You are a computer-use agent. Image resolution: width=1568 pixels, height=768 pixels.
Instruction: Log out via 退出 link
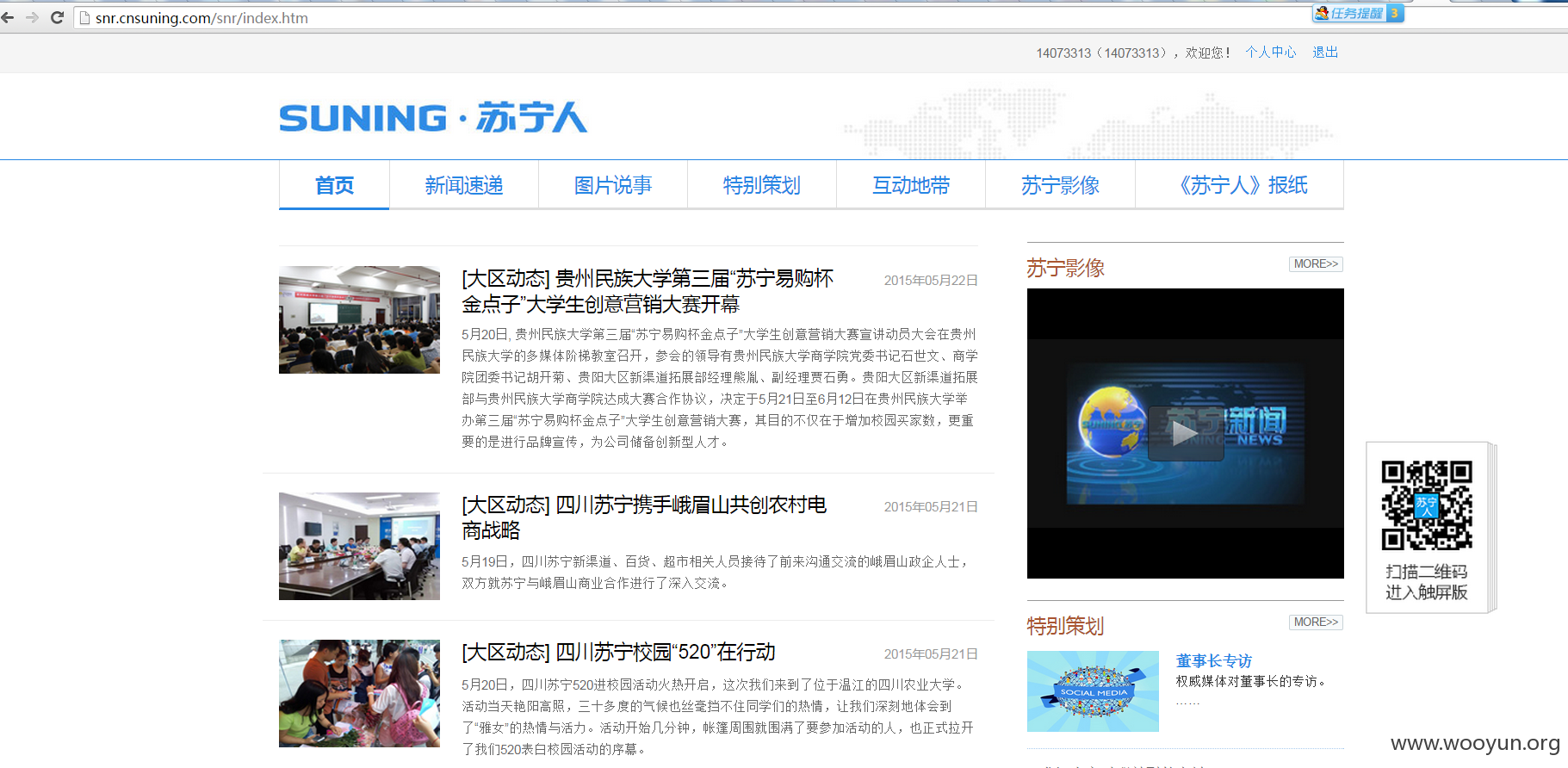click(x=1325, y=53)
